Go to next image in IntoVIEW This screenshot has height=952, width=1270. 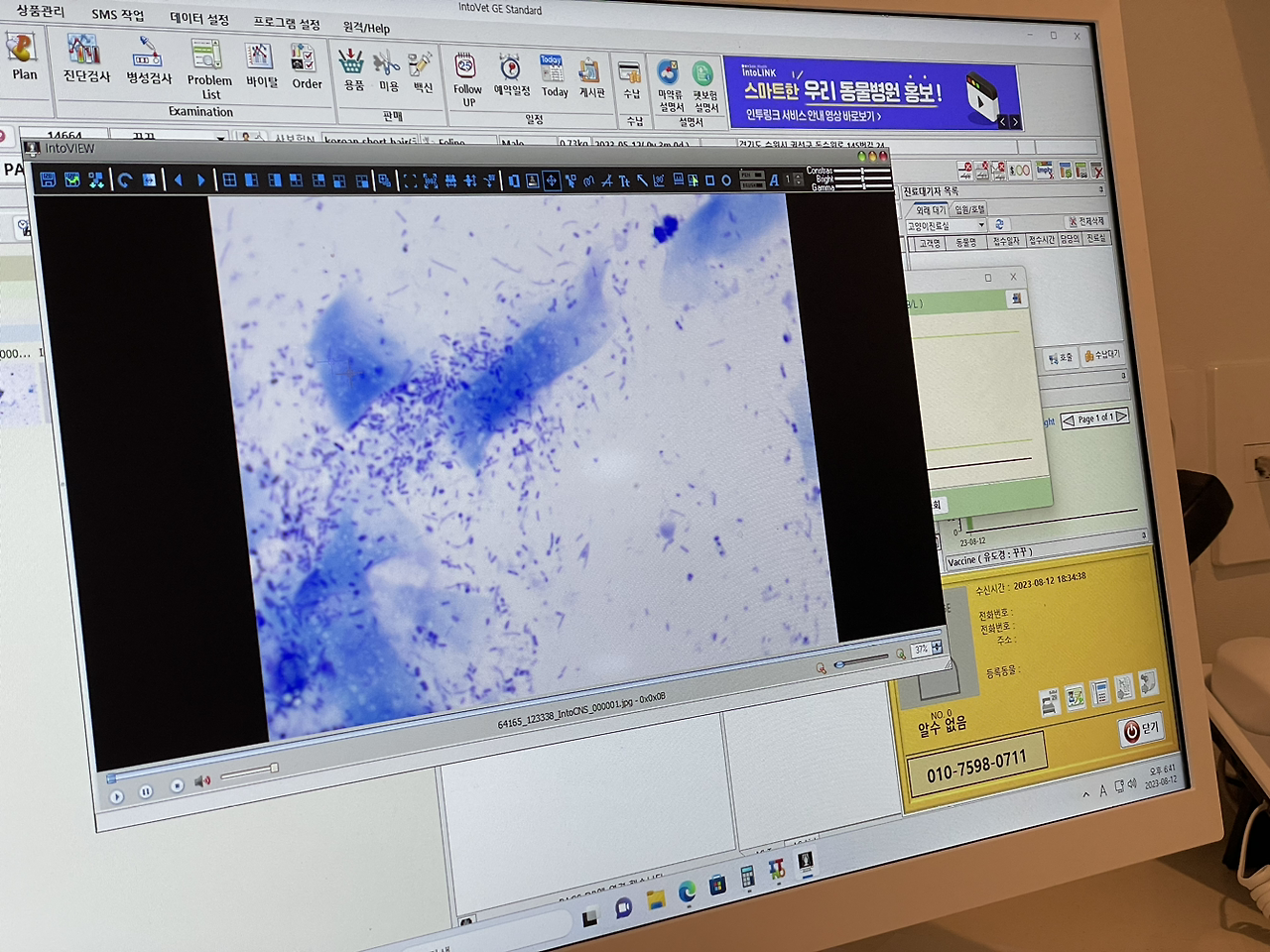pyautogui.click(x=200, y=179)
